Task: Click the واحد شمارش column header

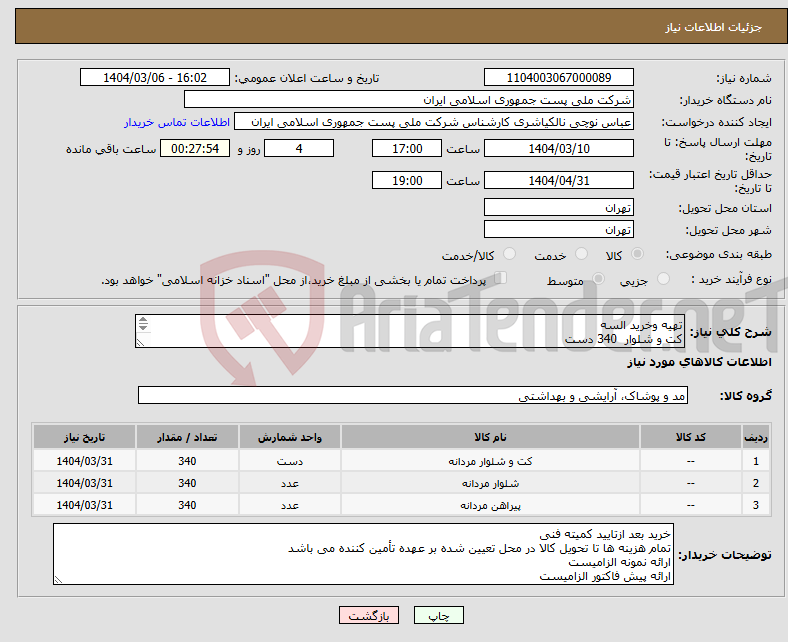Action: (289, 437)
